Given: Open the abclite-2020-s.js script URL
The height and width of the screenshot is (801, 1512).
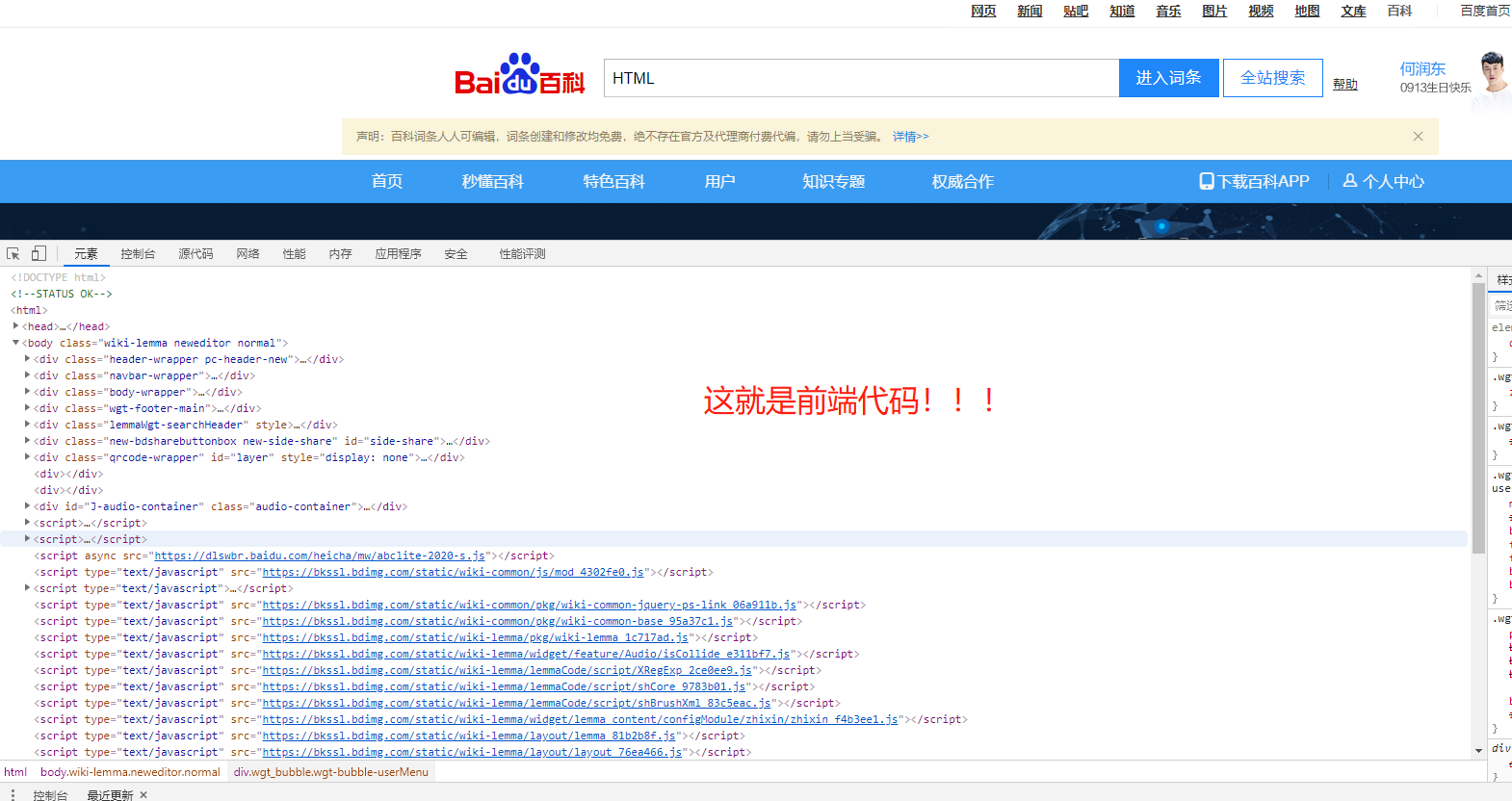Looking at the screenshot, I should [320, 556].
